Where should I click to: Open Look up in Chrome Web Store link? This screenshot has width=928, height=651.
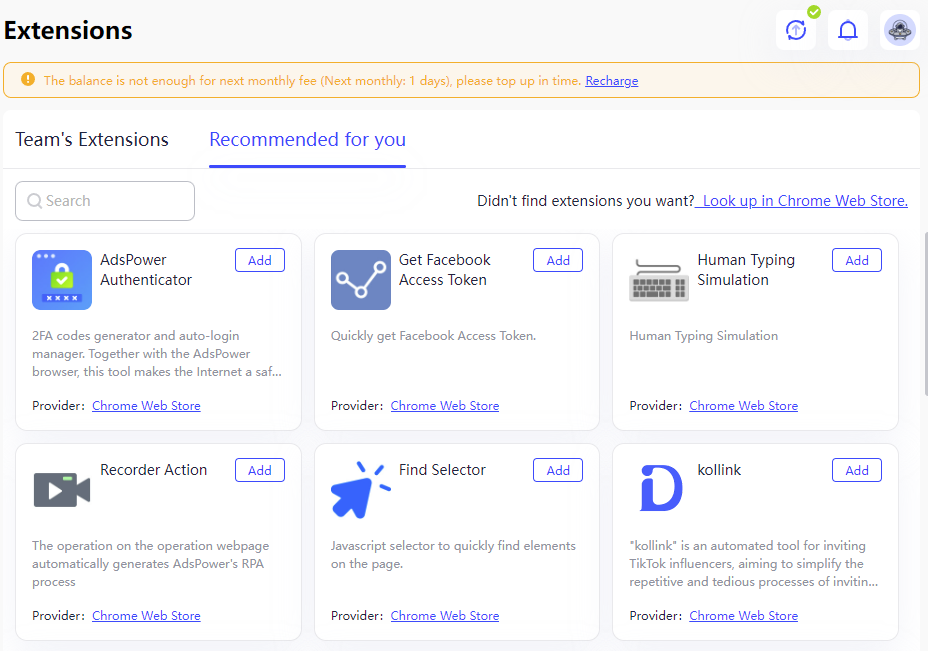(801, 201)
